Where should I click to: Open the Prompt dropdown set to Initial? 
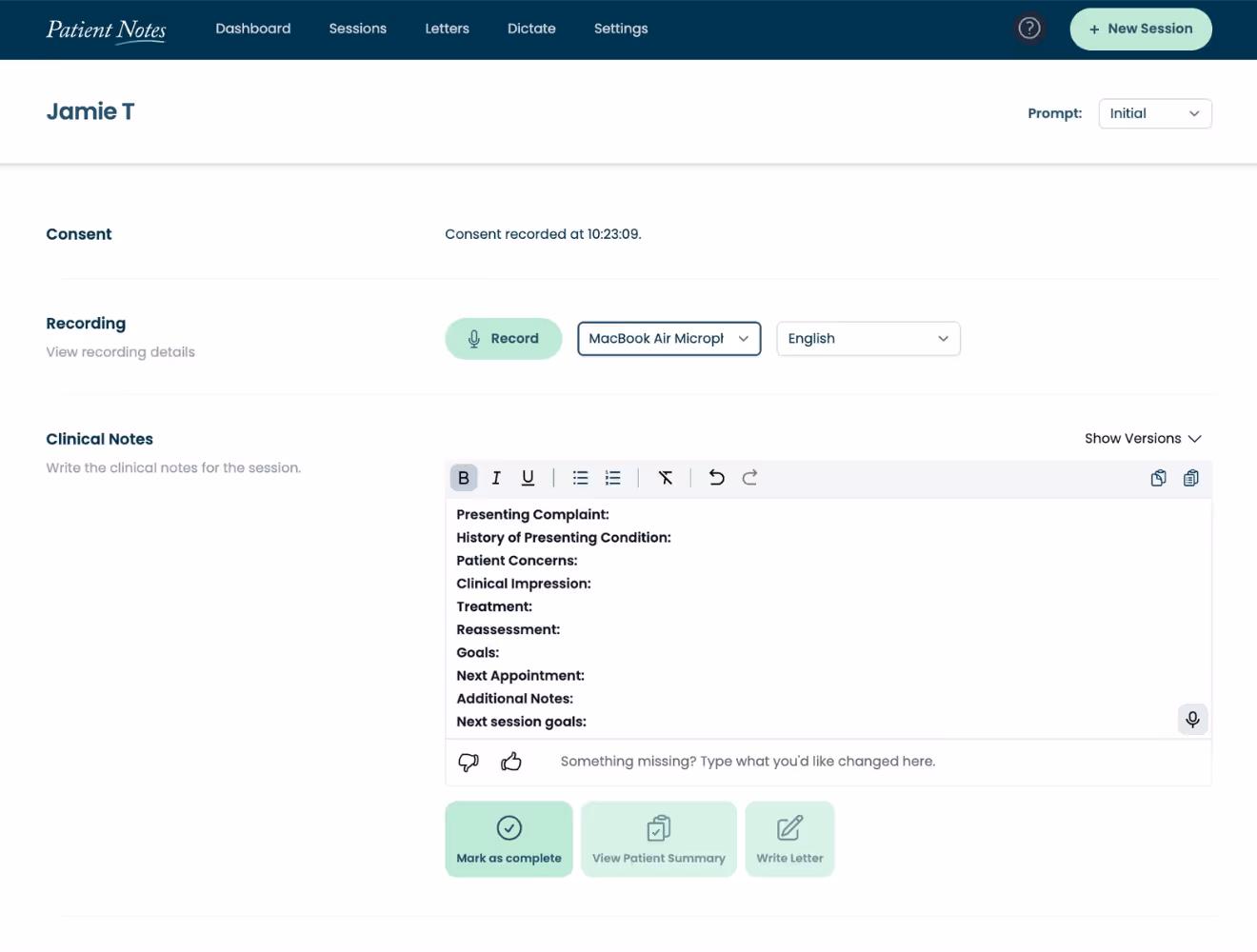1155,113
